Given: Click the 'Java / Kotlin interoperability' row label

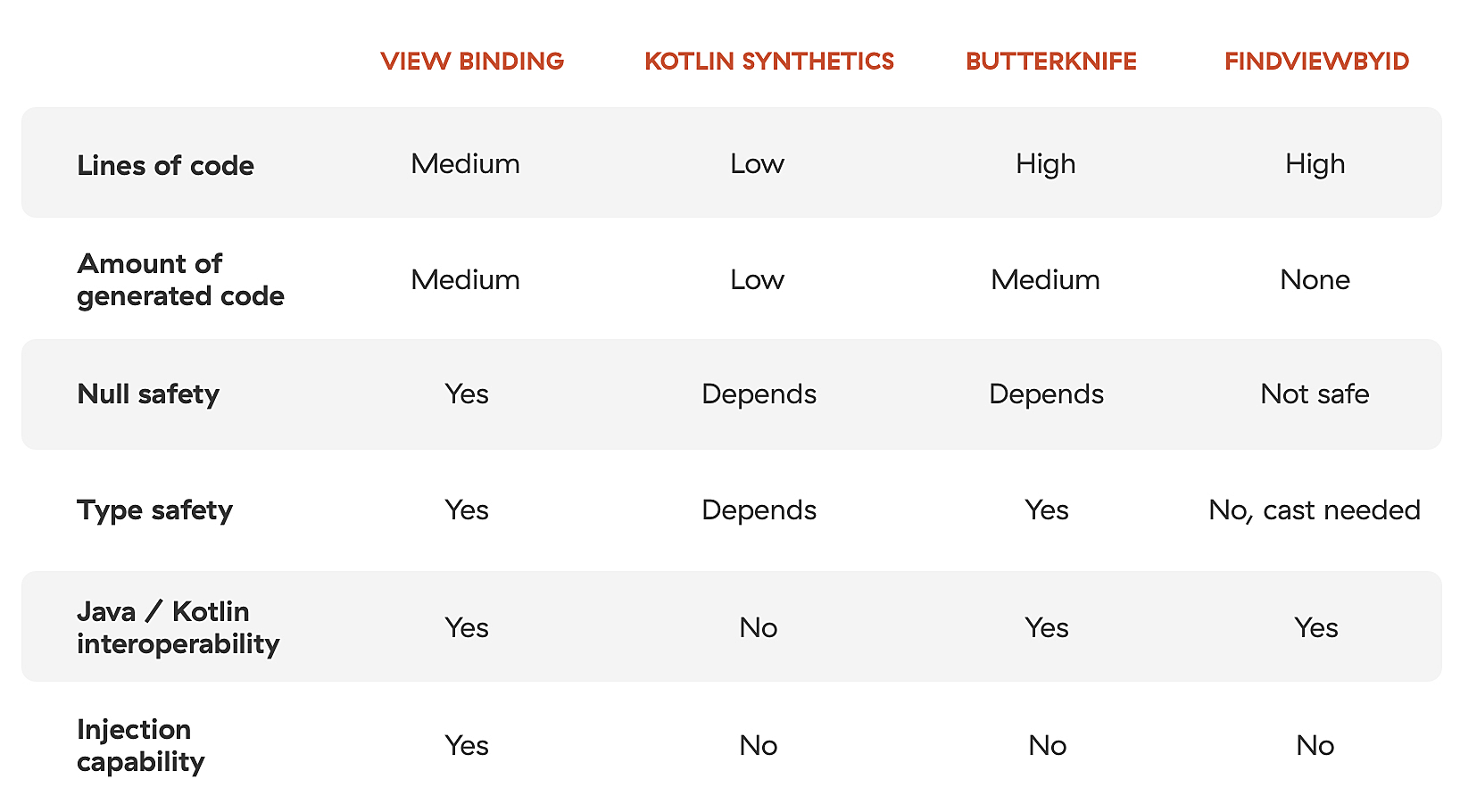Looking at the screenshot, I should [x=178, y=627].
